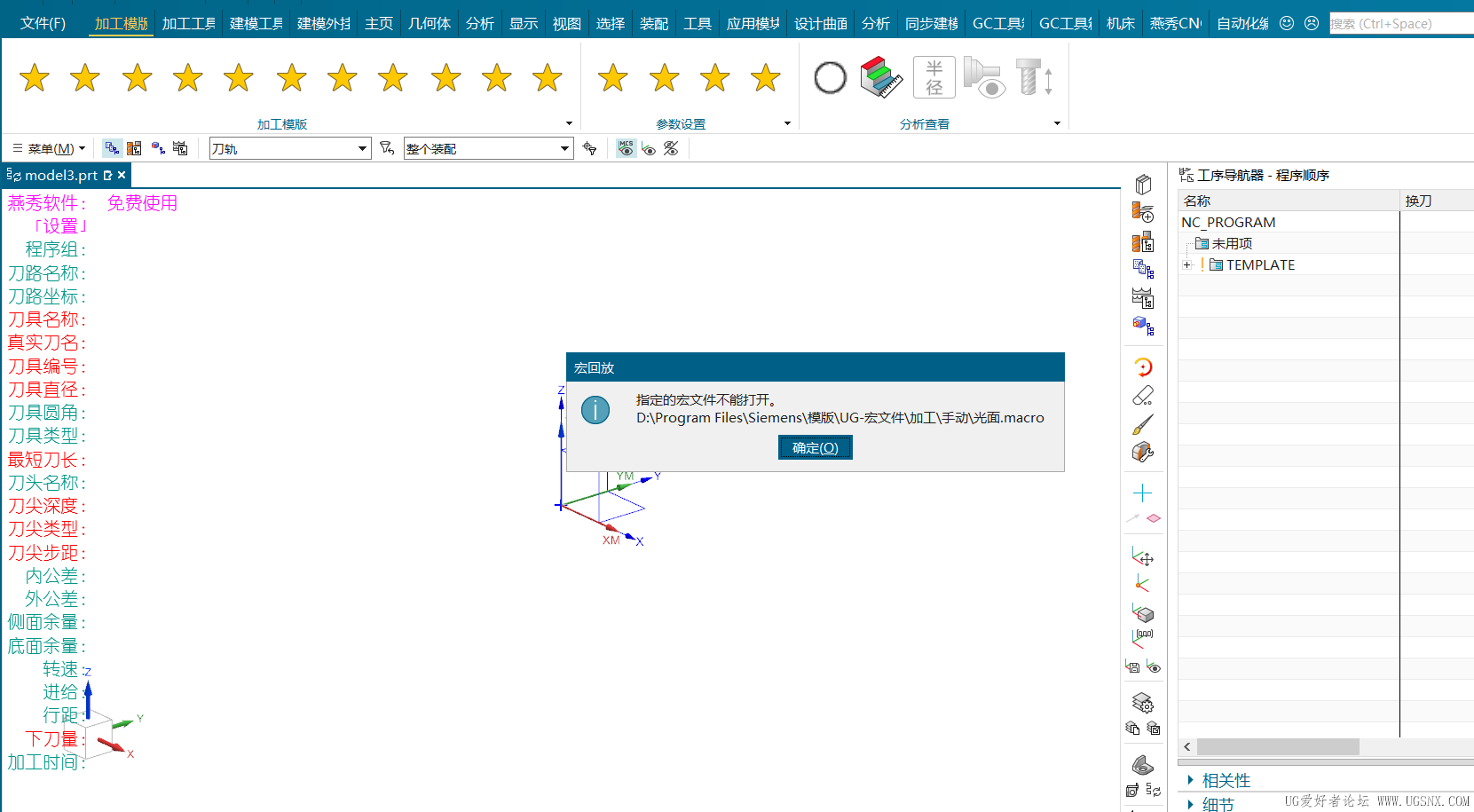The image size is (1474, 812).
Task: Click the pink plane icon
Action: coord(1153,518)
